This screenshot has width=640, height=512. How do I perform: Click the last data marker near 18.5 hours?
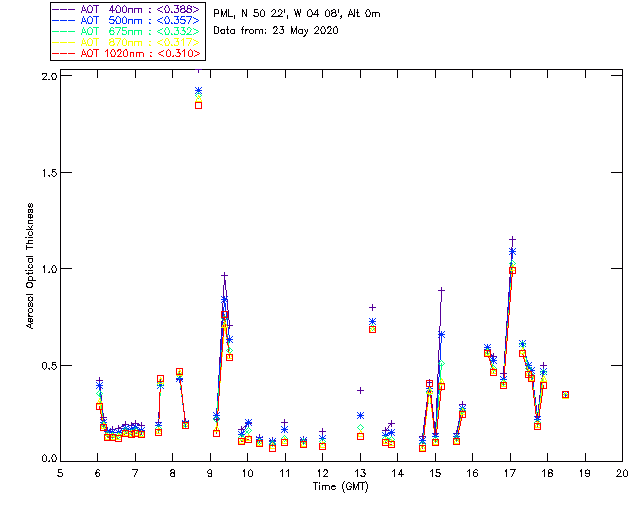tap(565, 395)
